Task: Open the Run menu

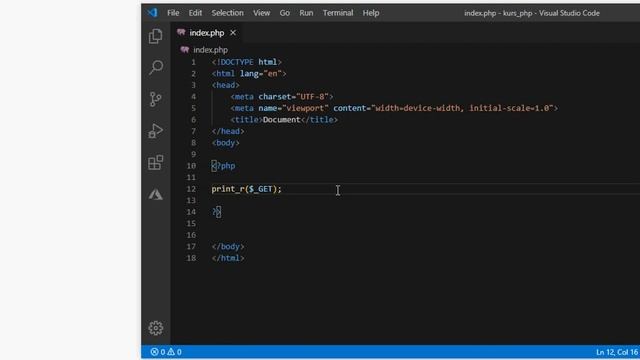Action: point(306,13)
